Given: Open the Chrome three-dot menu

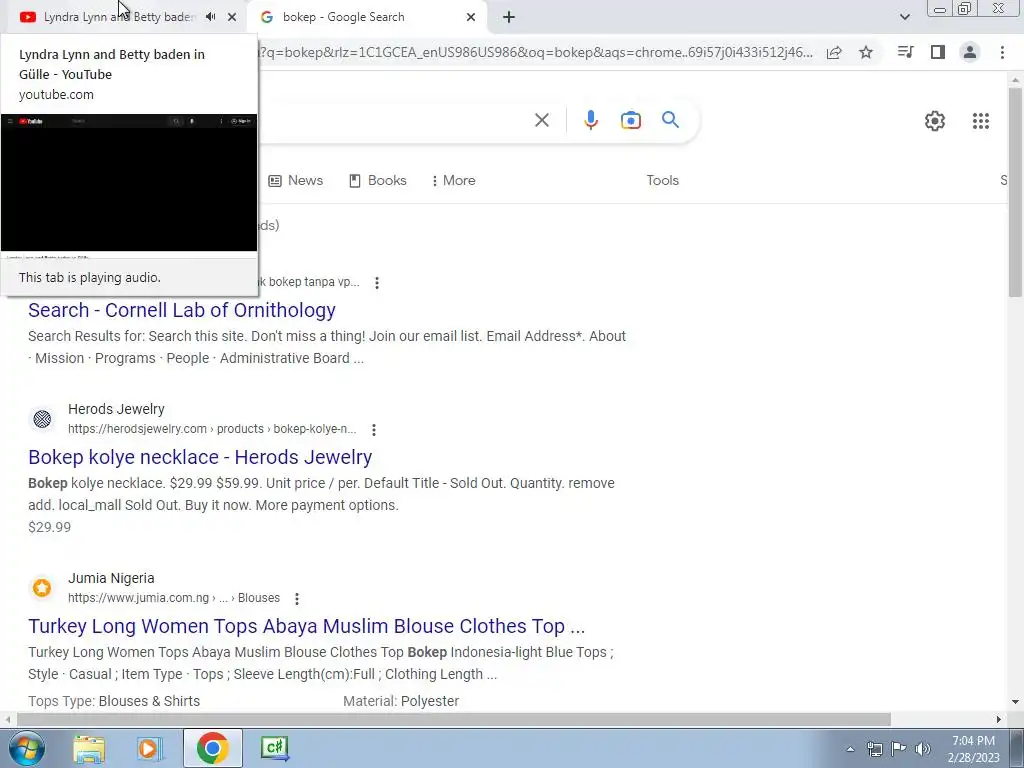Looking at the screenshot, I should [1002, 52].
